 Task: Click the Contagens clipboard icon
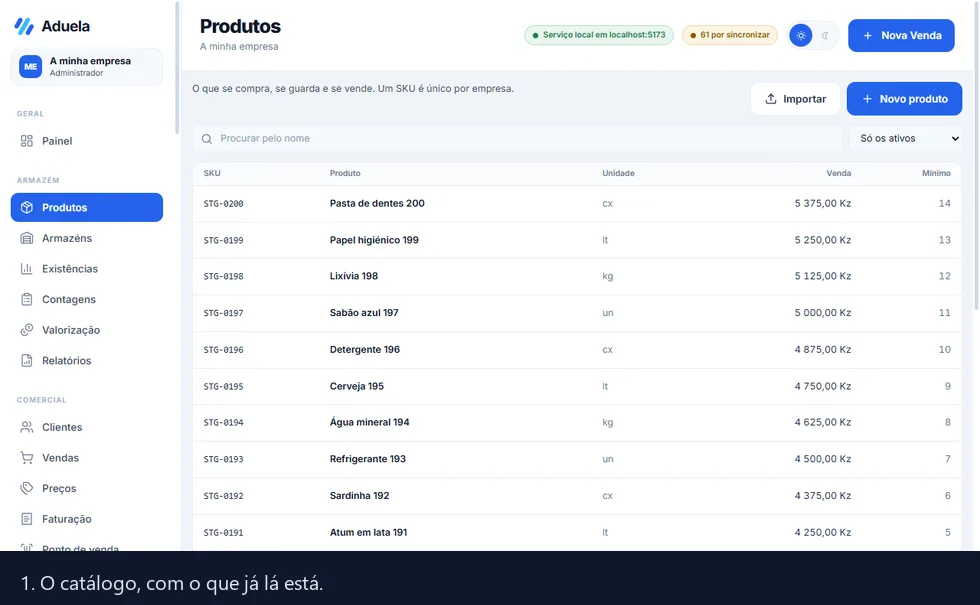pos(26,299)
